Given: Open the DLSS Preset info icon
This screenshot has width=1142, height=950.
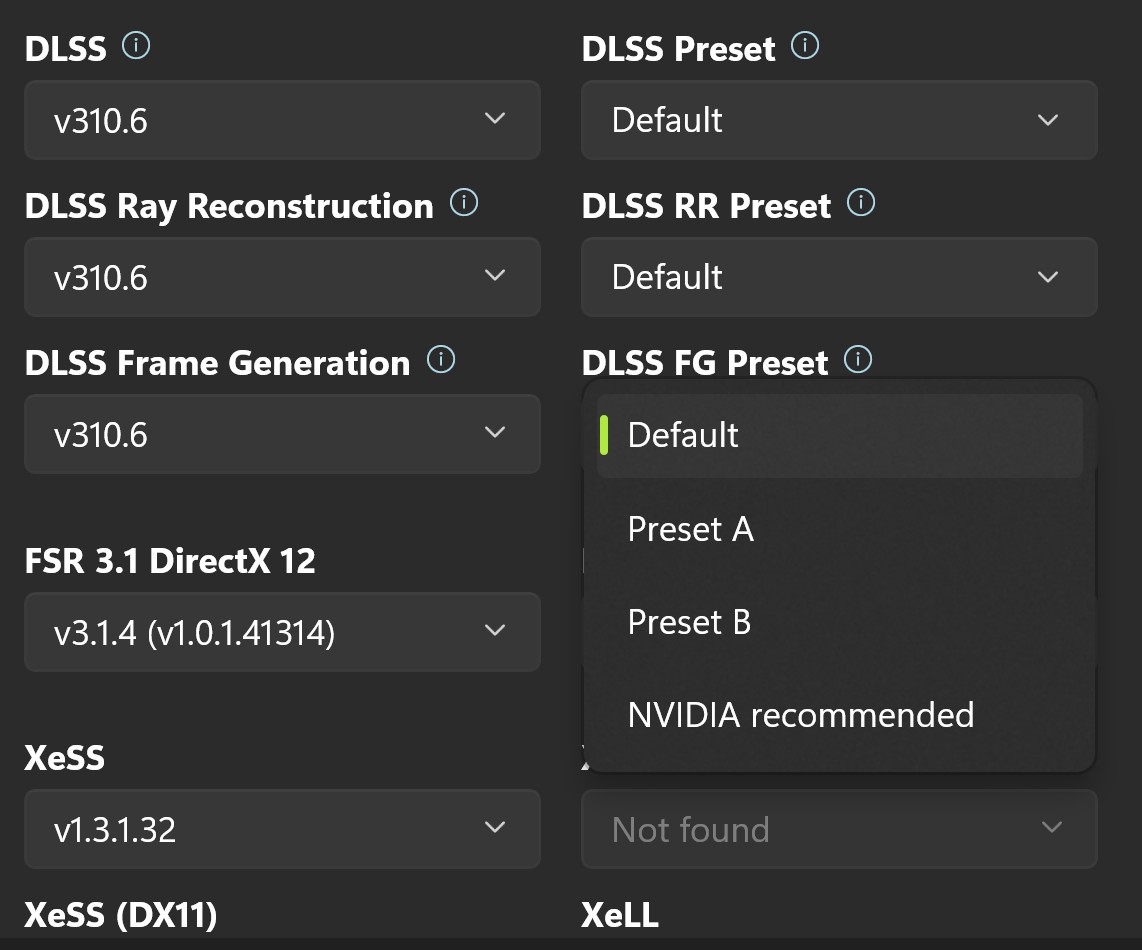Looking at the screenshot, I should [x=805, y=46].
